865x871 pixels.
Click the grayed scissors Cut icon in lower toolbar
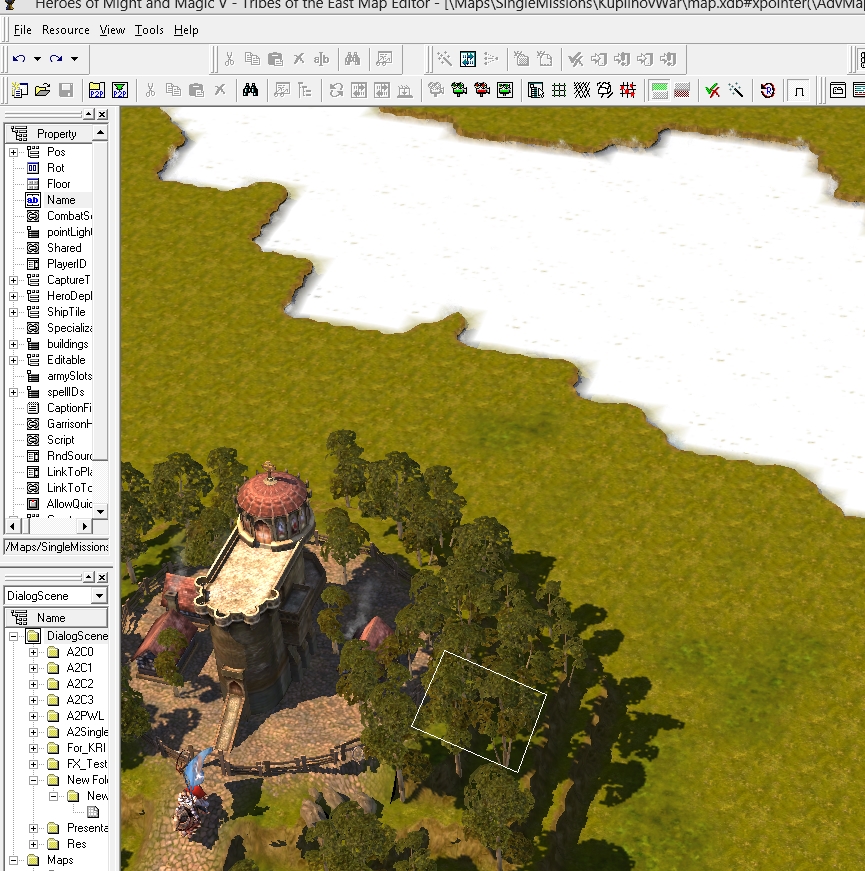(x=150, y=90)
